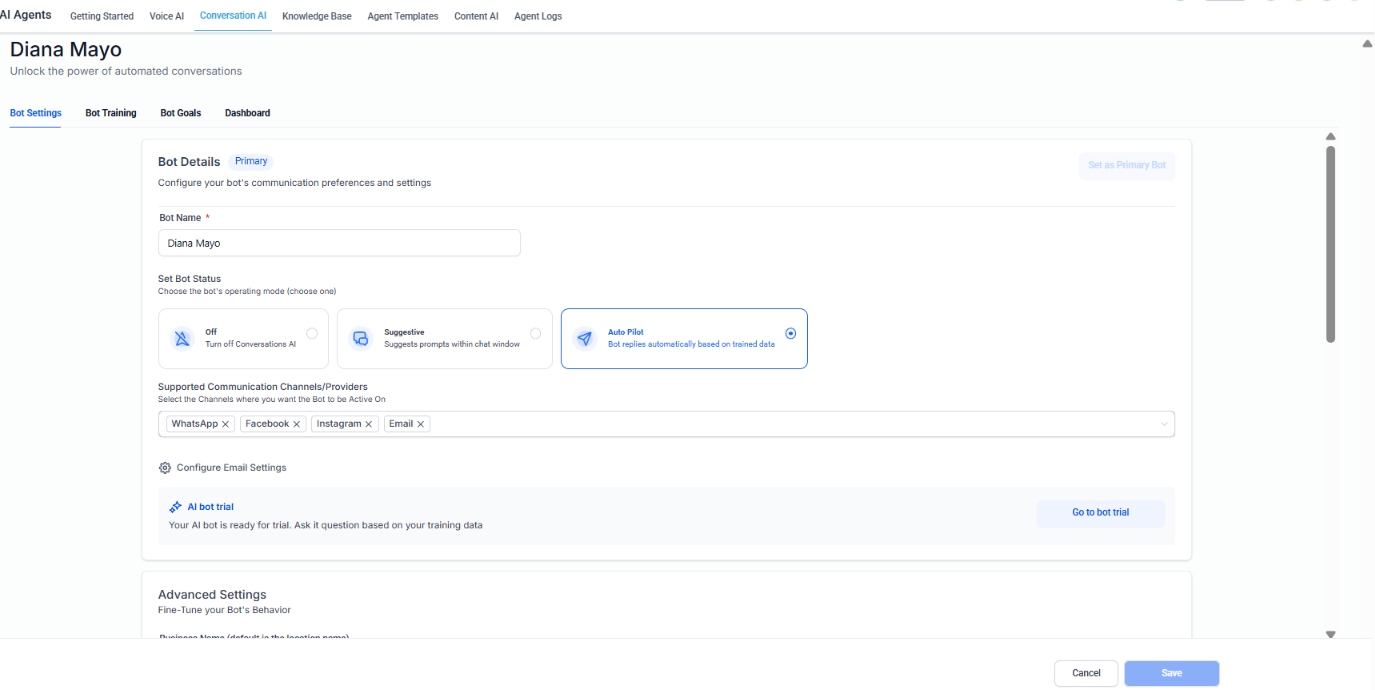Viewport: 1375px width, 690px height.
Task: Remove the WhatsApp channel tag
Action: [226, 424]
